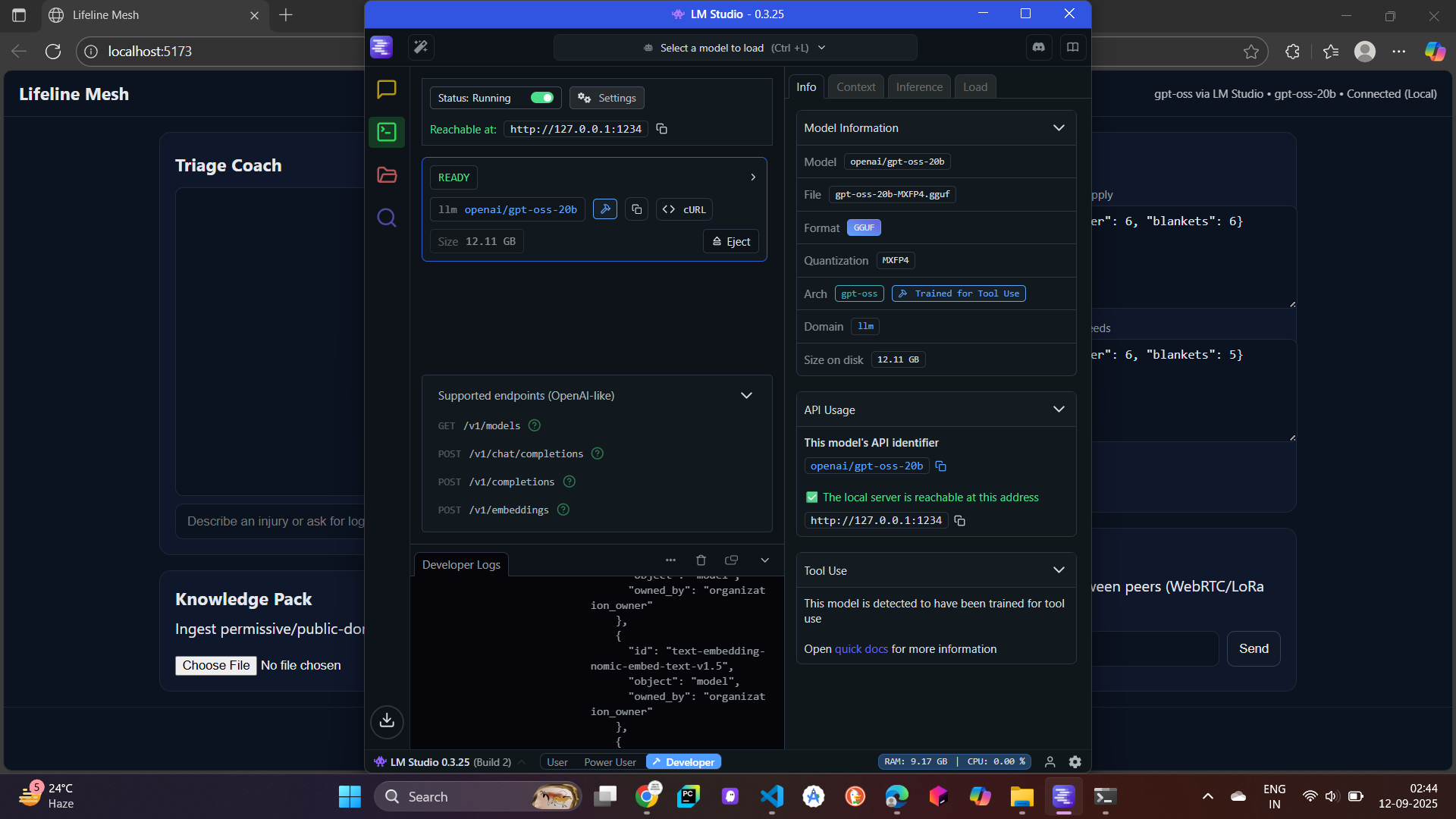Toggle the server Status Running switch

[x=542, y=98]
